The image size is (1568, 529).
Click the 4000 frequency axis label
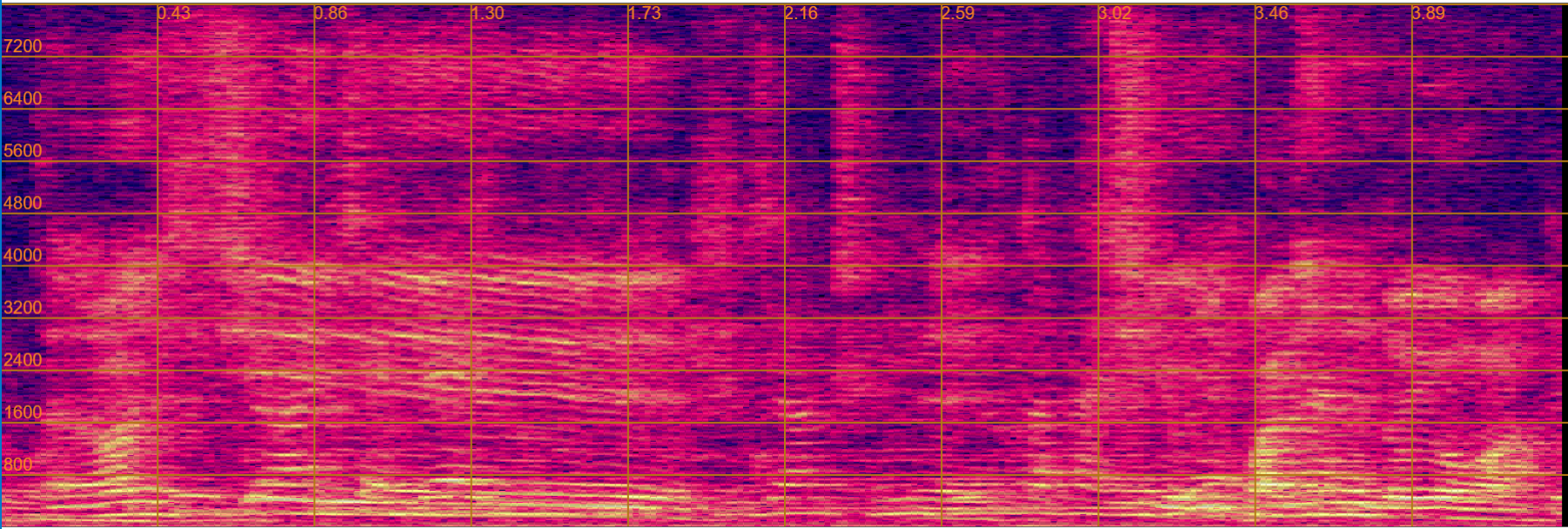pyautogui.click(x=23, y=255)
